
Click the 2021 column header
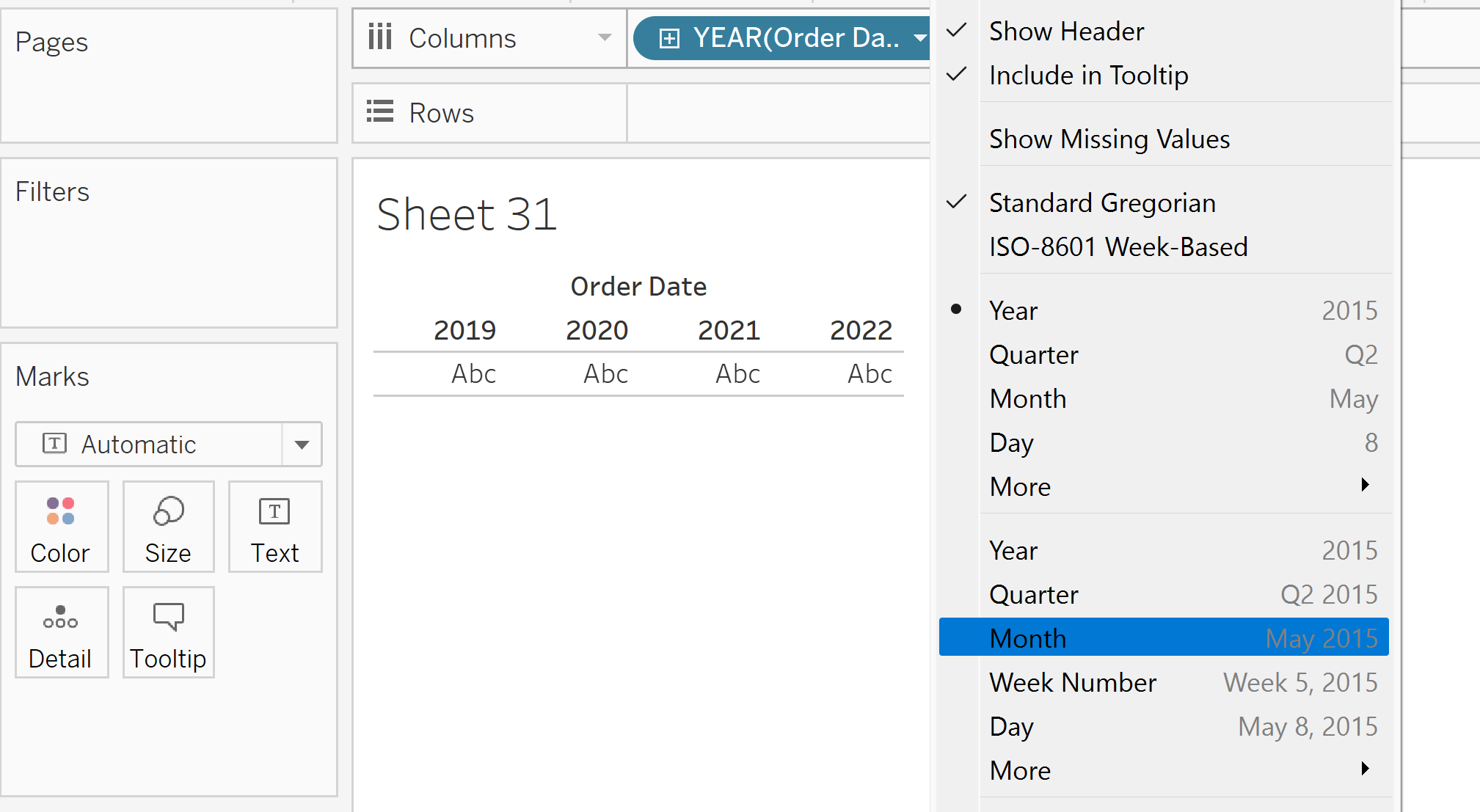click(729, 330)
